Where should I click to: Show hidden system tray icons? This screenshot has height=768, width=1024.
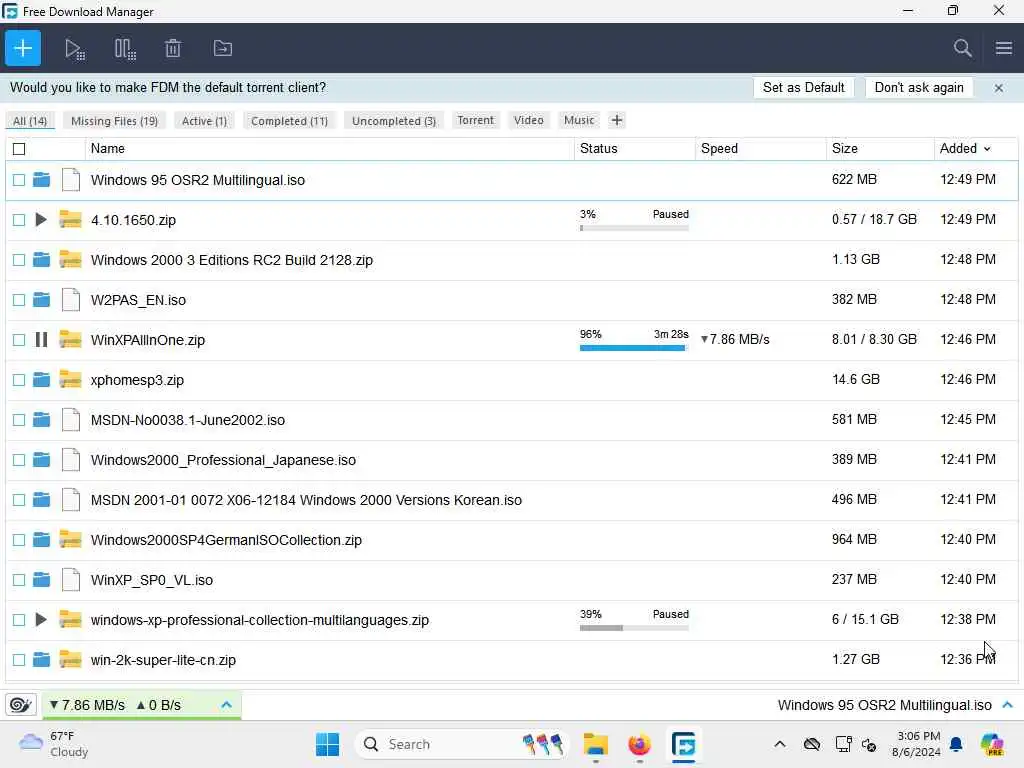click(780, 744)
